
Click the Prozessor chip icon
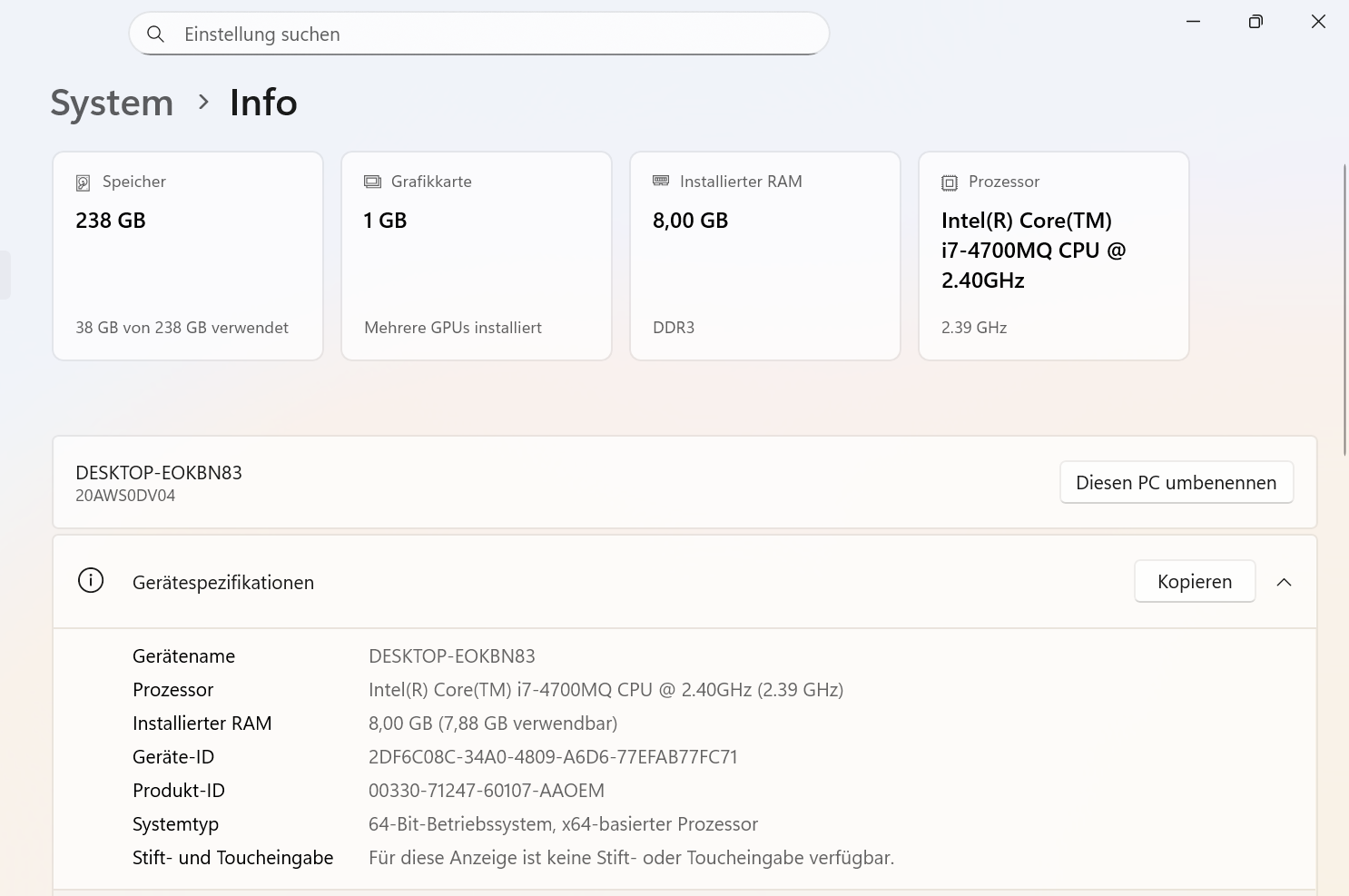(x=950, y=182)
